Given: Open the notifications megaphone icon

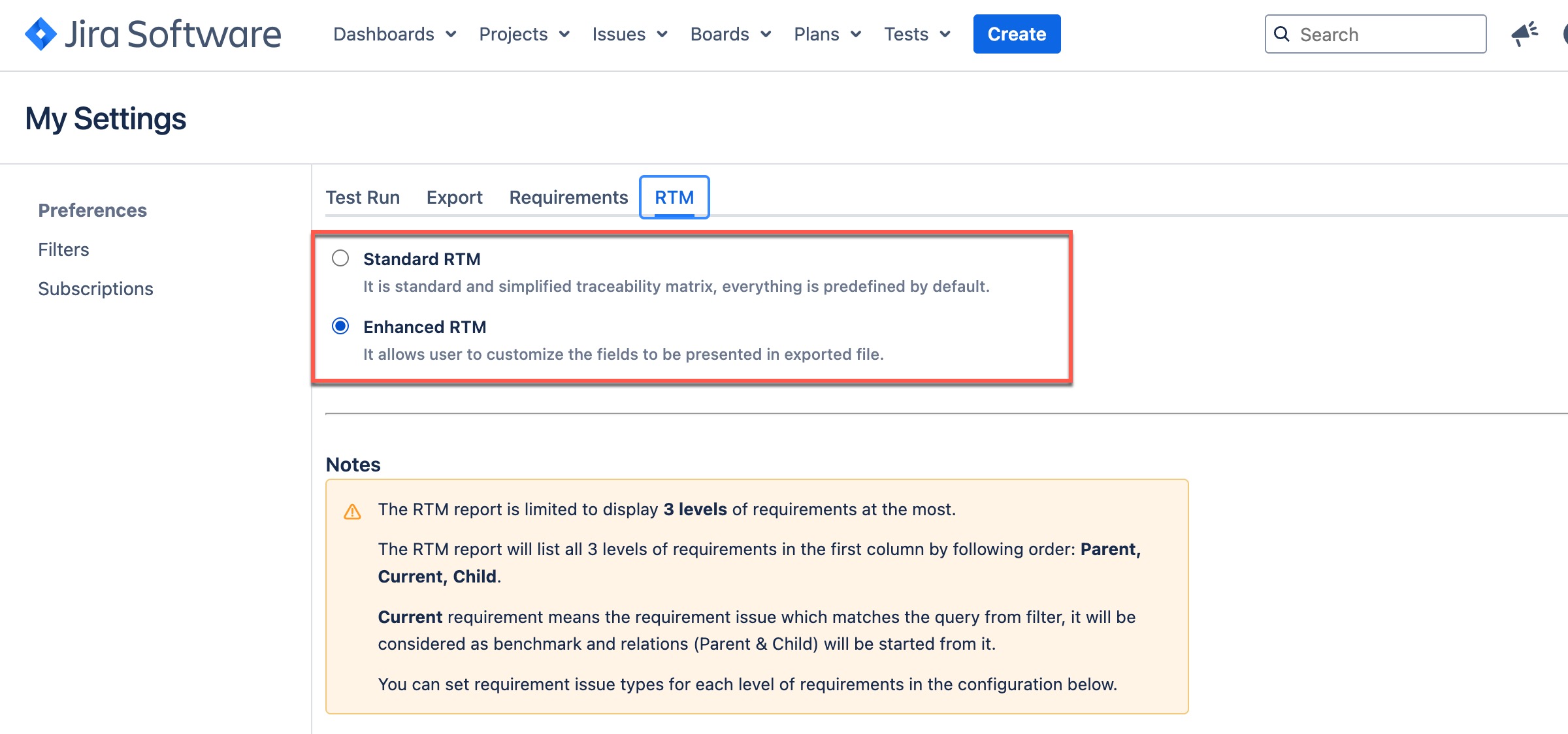Looking at the screenshot, I should click(x=1524, y=34).
